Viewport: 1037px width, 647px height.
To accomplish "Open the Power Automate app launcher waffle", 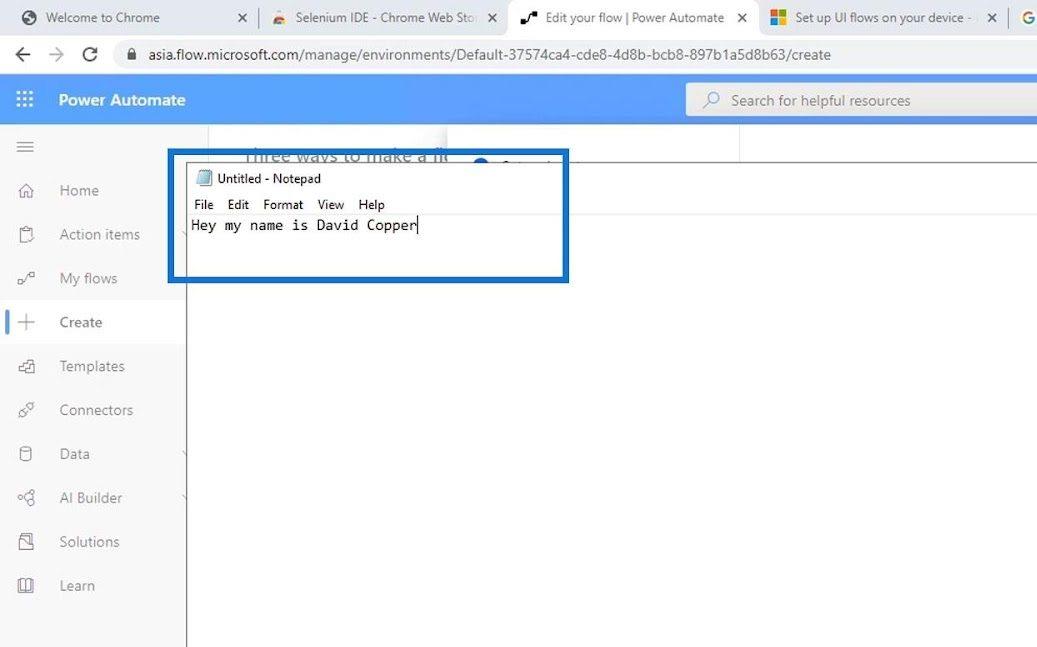I will (x=24, y=99).
